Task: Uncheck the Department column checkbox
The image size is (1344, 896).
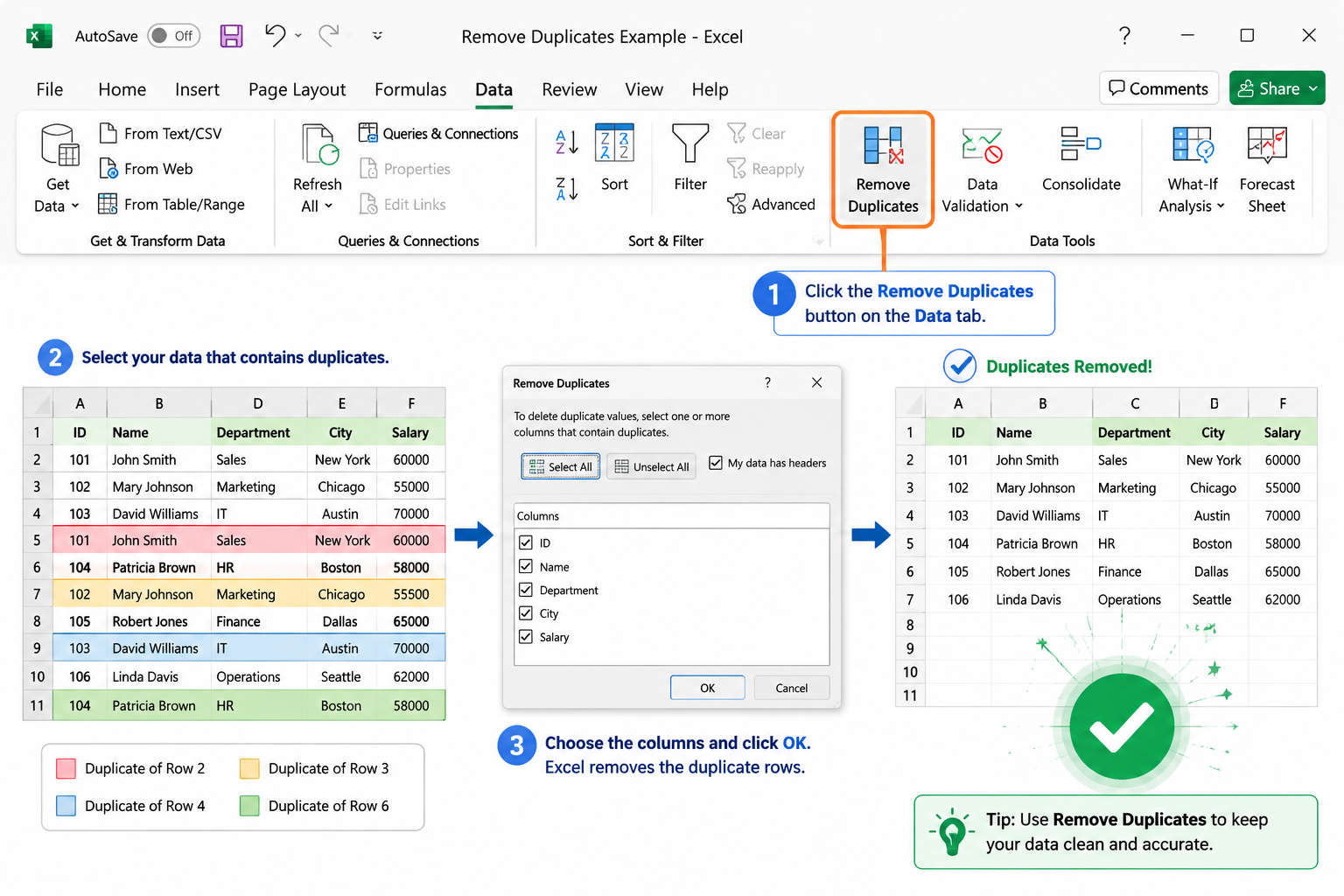Action: pos(526,590)
